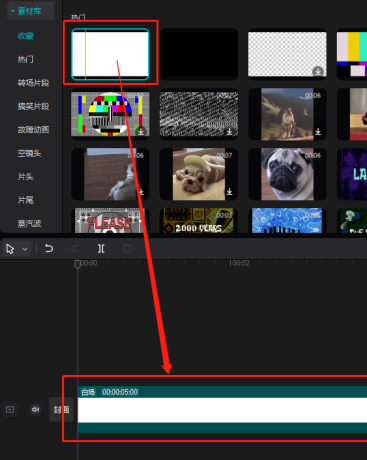Viewport: 367px width, 460px height.
Task: Open the 热门 popular category
Action: 26,59
